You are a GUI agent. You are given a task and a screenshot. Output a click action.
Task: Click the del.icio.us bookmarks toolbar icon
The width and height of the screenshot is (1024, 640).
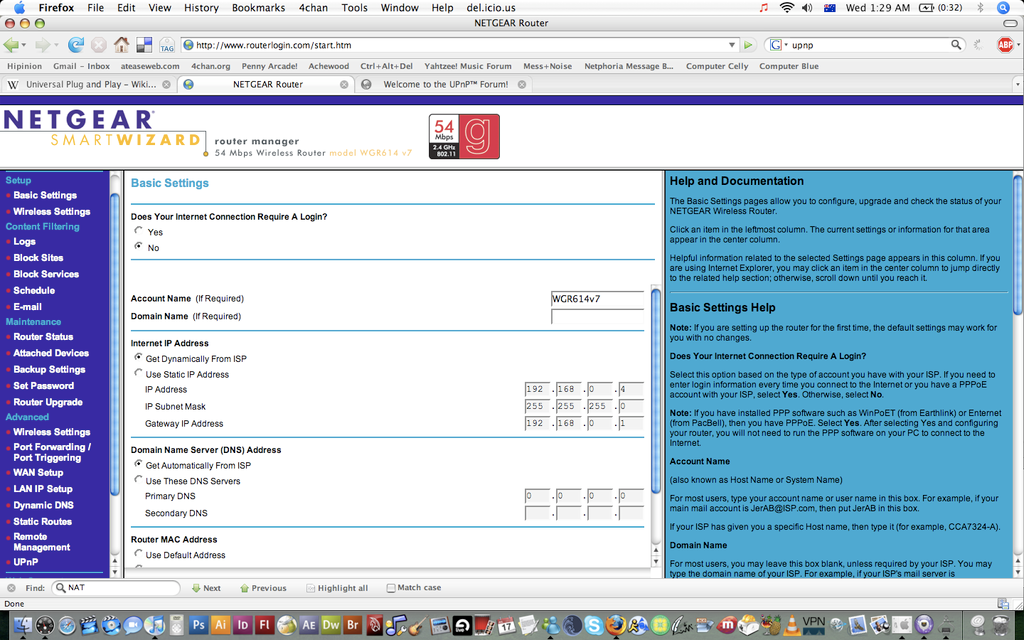[x=144, y=45]
